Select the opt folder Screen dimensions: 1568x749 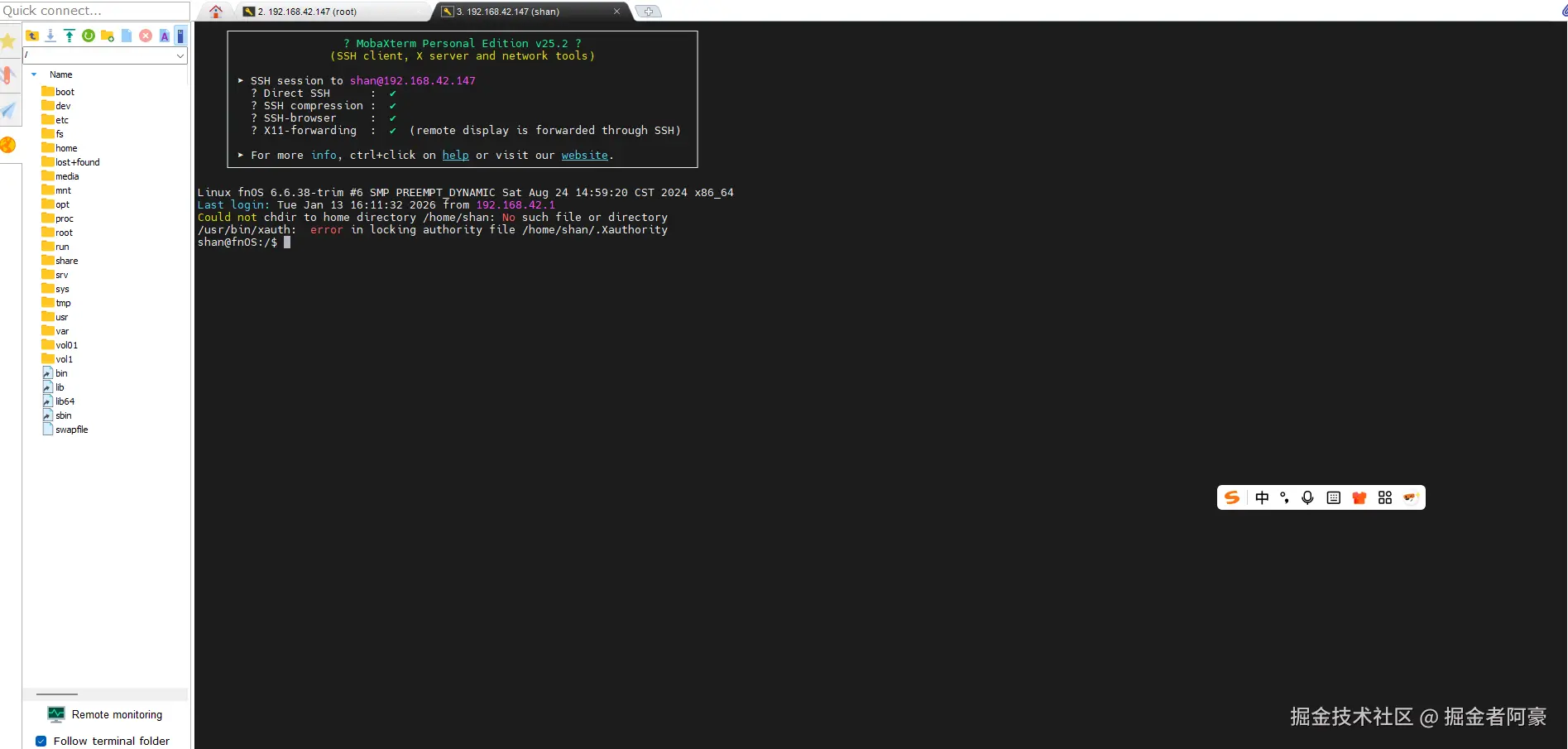(55, 204)
